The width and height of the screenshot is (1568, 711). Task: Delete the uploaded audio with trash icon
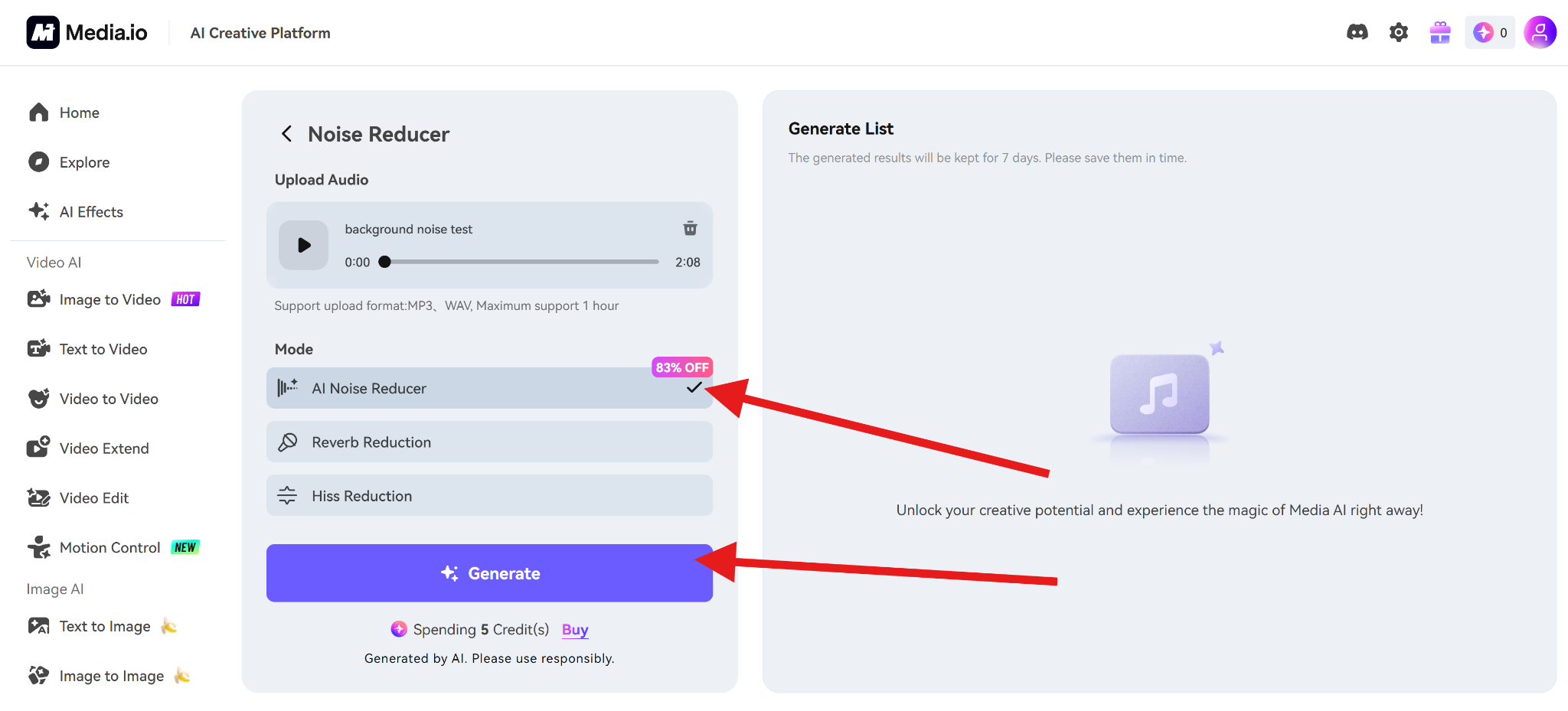(690, 229)
